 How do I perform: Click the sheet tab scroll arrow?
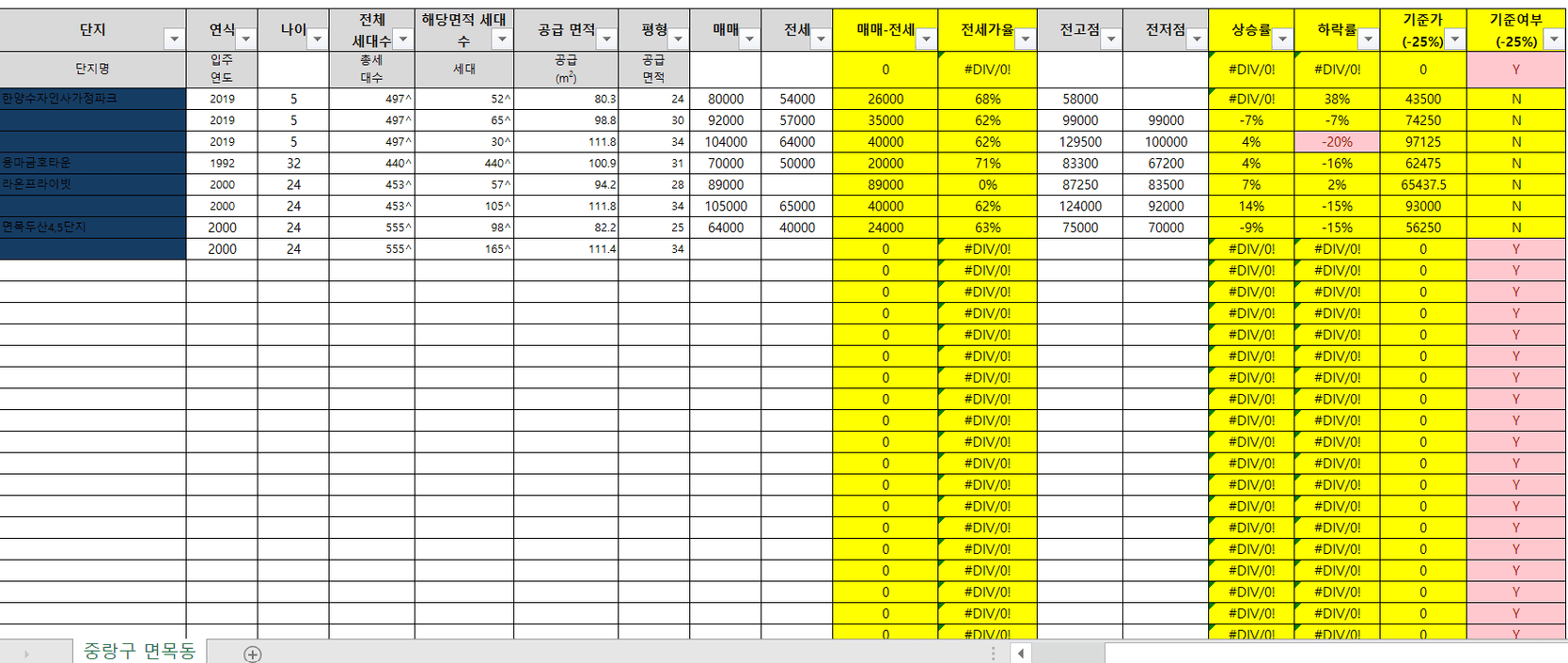(26, 654)
